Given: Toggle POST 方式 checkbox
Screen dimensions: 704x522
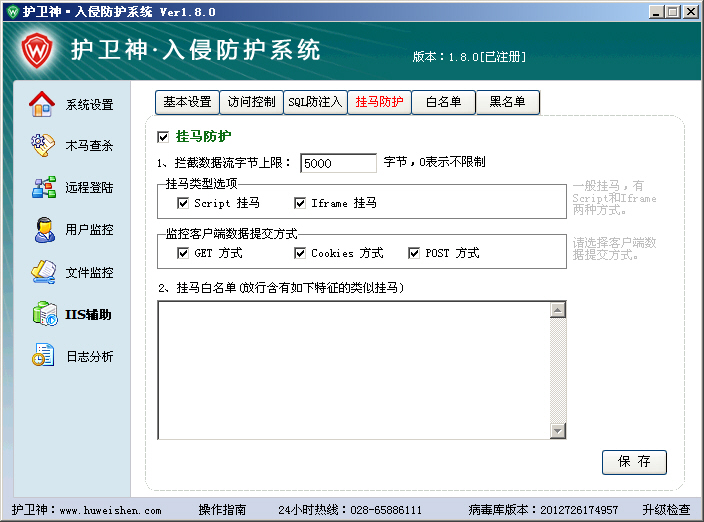Looking at the screenshot, I should (414, 253).
